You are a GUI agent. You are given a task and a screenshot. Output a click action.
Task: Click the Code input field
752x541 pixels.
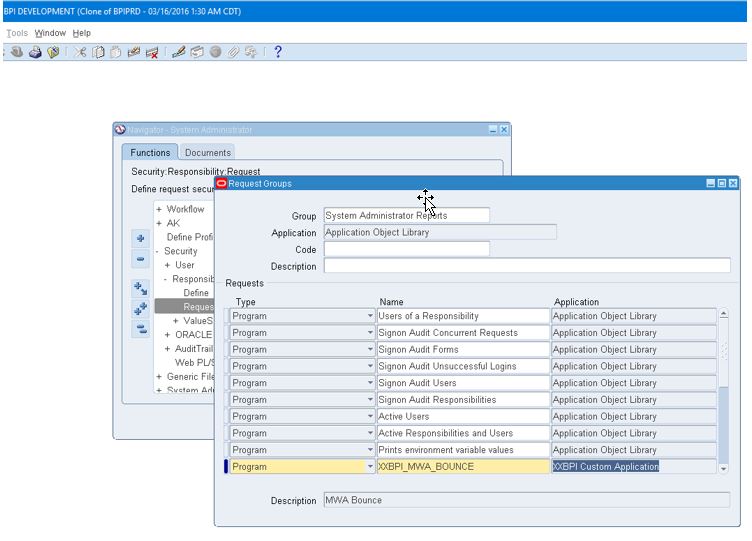[406, 249]
